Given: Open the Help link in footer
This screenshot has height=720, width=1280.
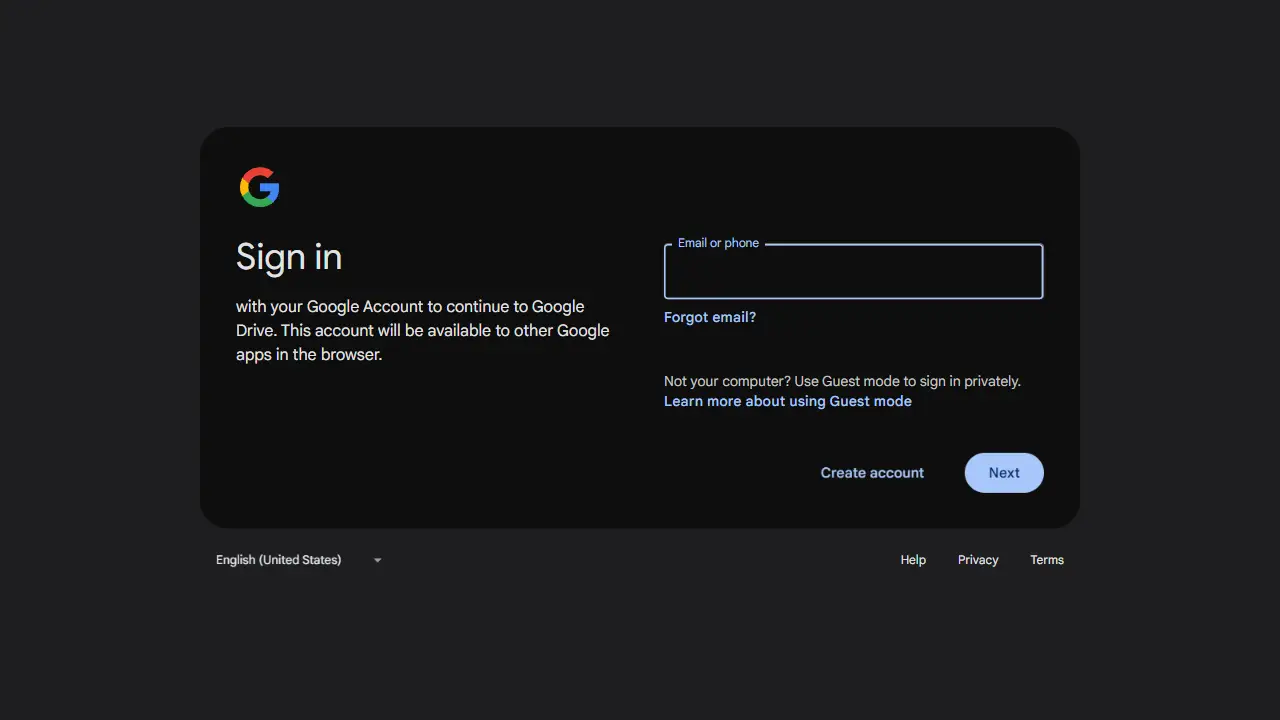Looking at the screenshot, I should [913, 560].
